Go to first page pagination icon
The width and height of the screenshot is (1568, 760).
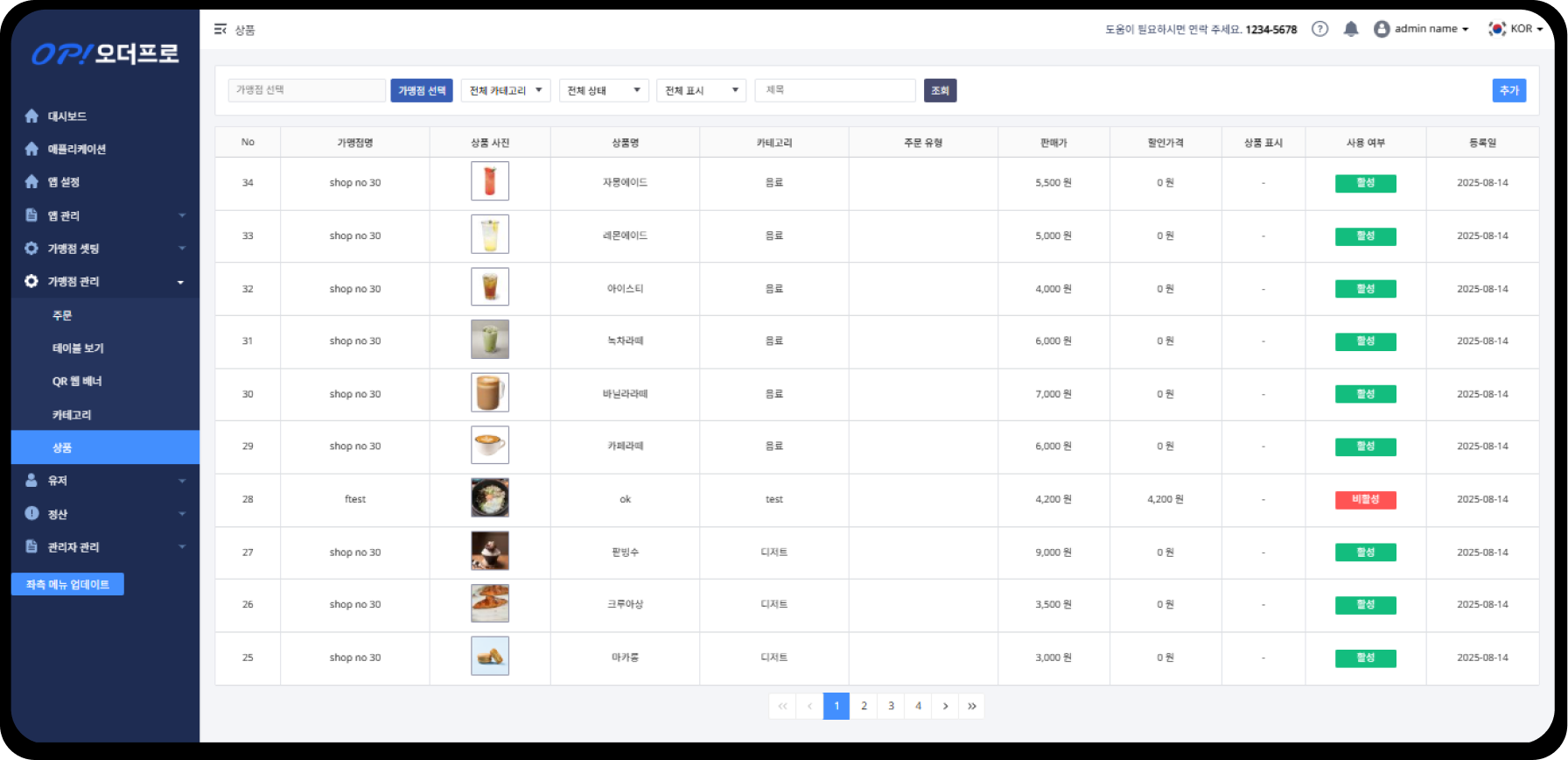(782, 706)
